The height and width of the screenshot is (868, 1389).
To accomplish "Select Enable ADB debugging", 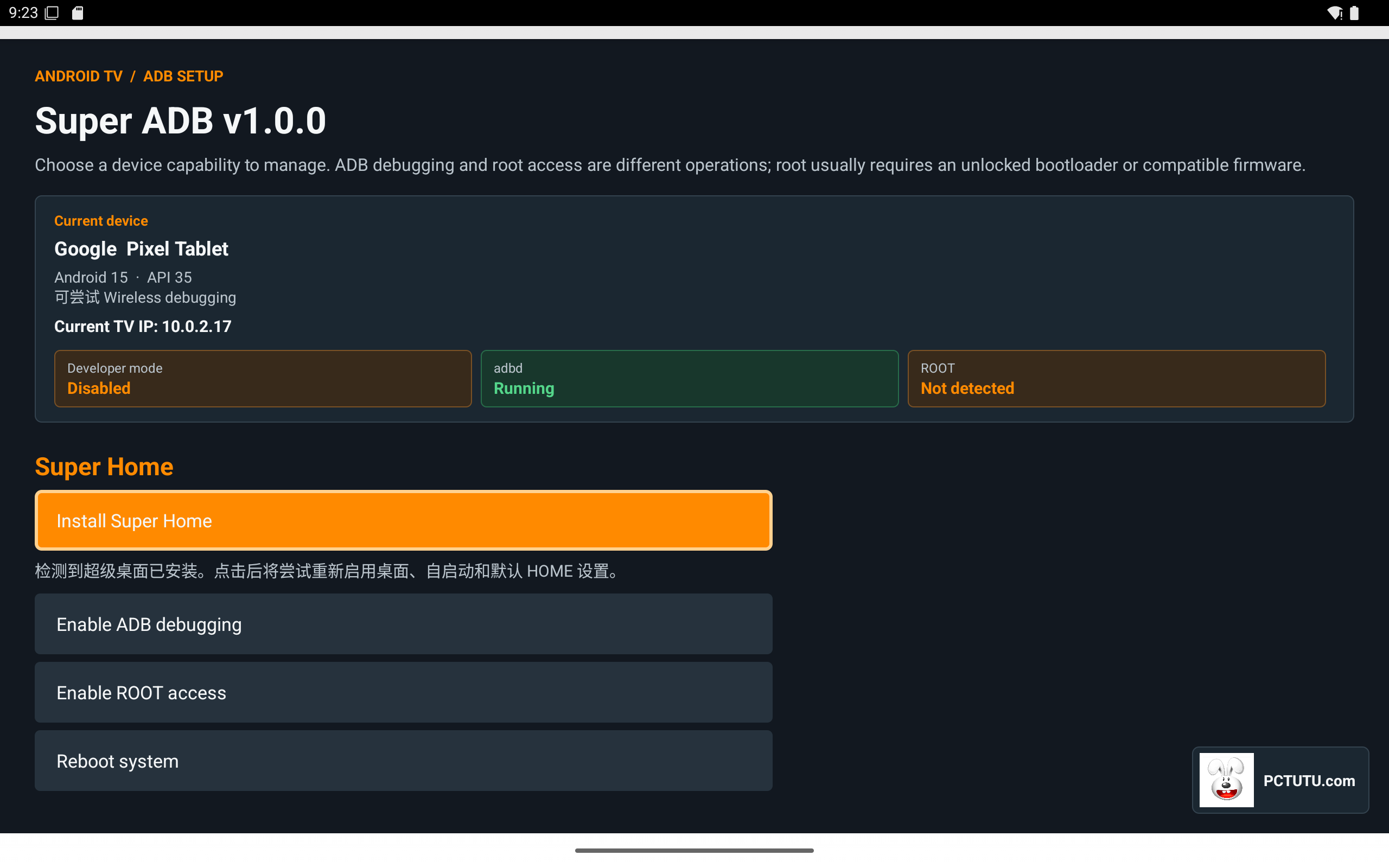I will point(403,624).
